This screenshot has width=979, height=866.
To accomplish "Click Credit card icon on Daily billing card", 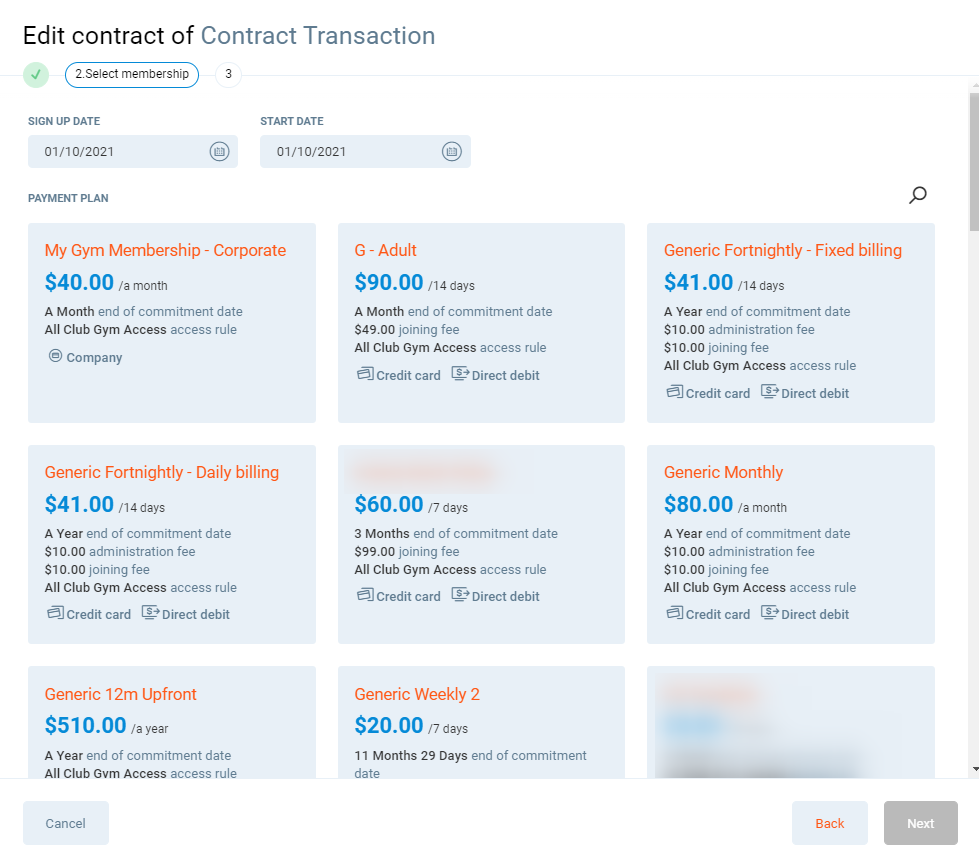I will (x=55, y=614).
